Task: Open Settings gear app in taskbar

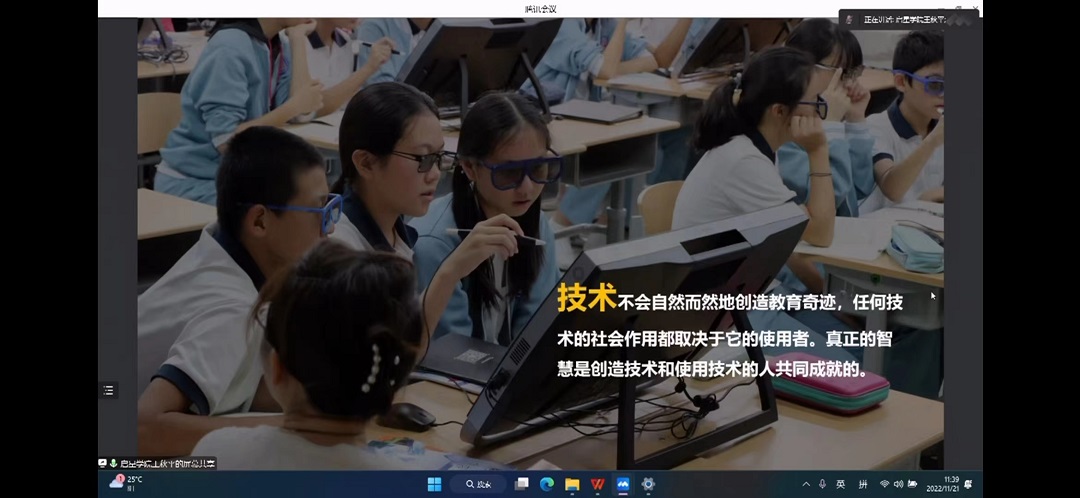Action: [648, 484]
